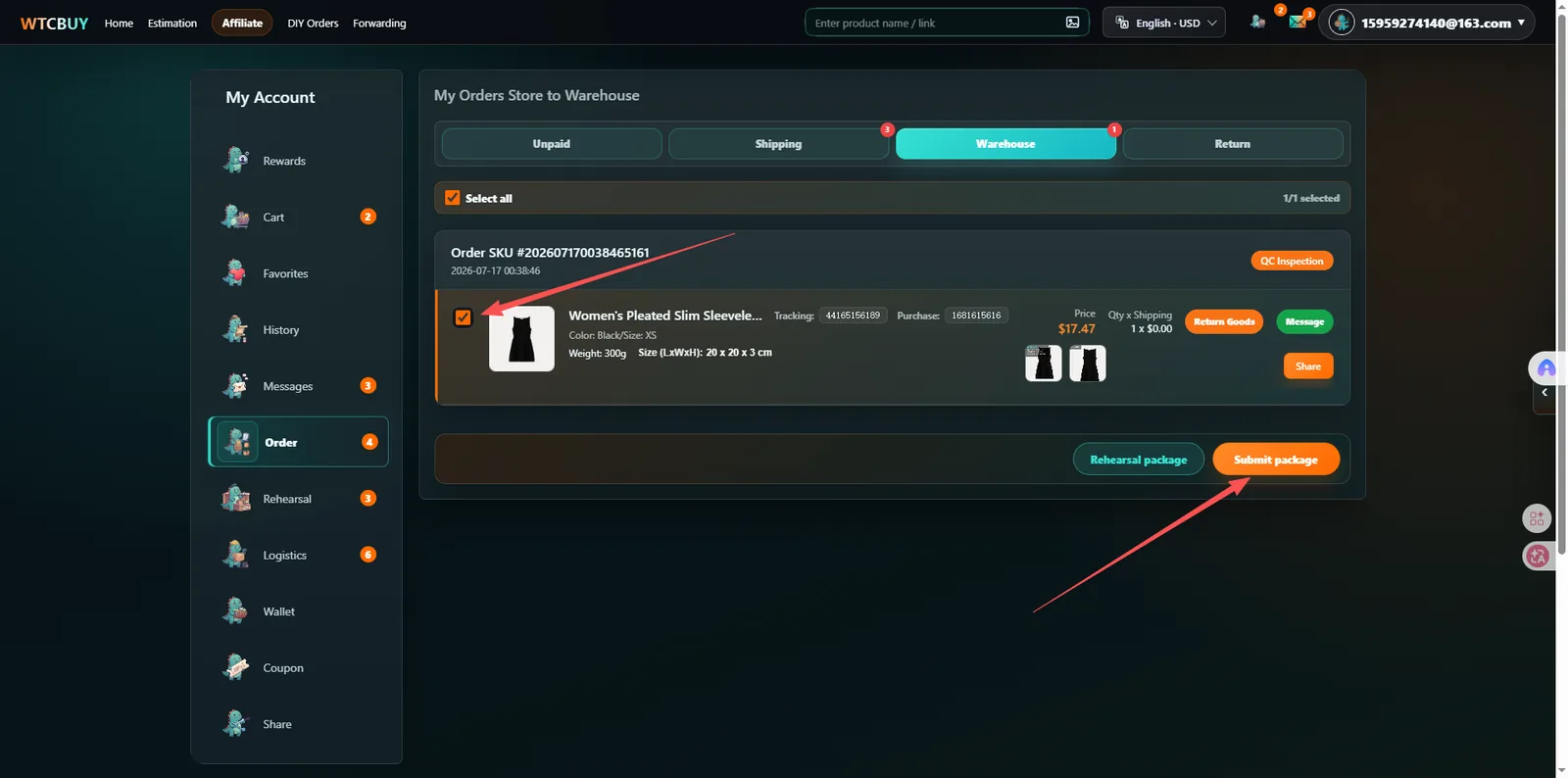Click the Messages dinosaur icon
This screenshot has width=1568, height=778.
click(x=235, y=385)
